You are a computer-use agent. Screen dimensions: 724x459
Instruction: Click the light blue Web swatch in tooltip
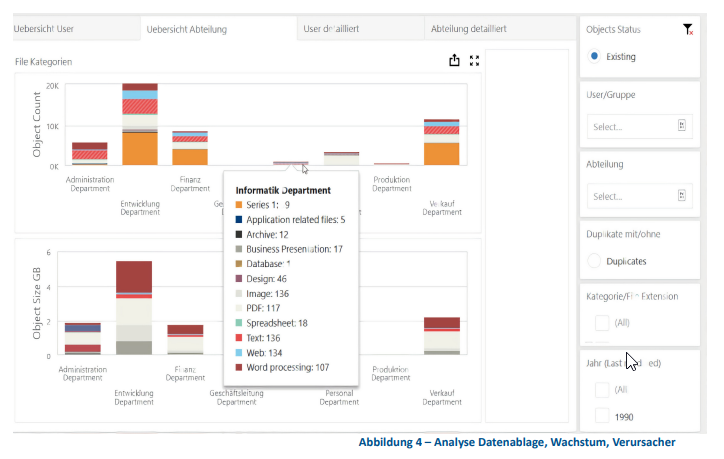tap(239, 353)
